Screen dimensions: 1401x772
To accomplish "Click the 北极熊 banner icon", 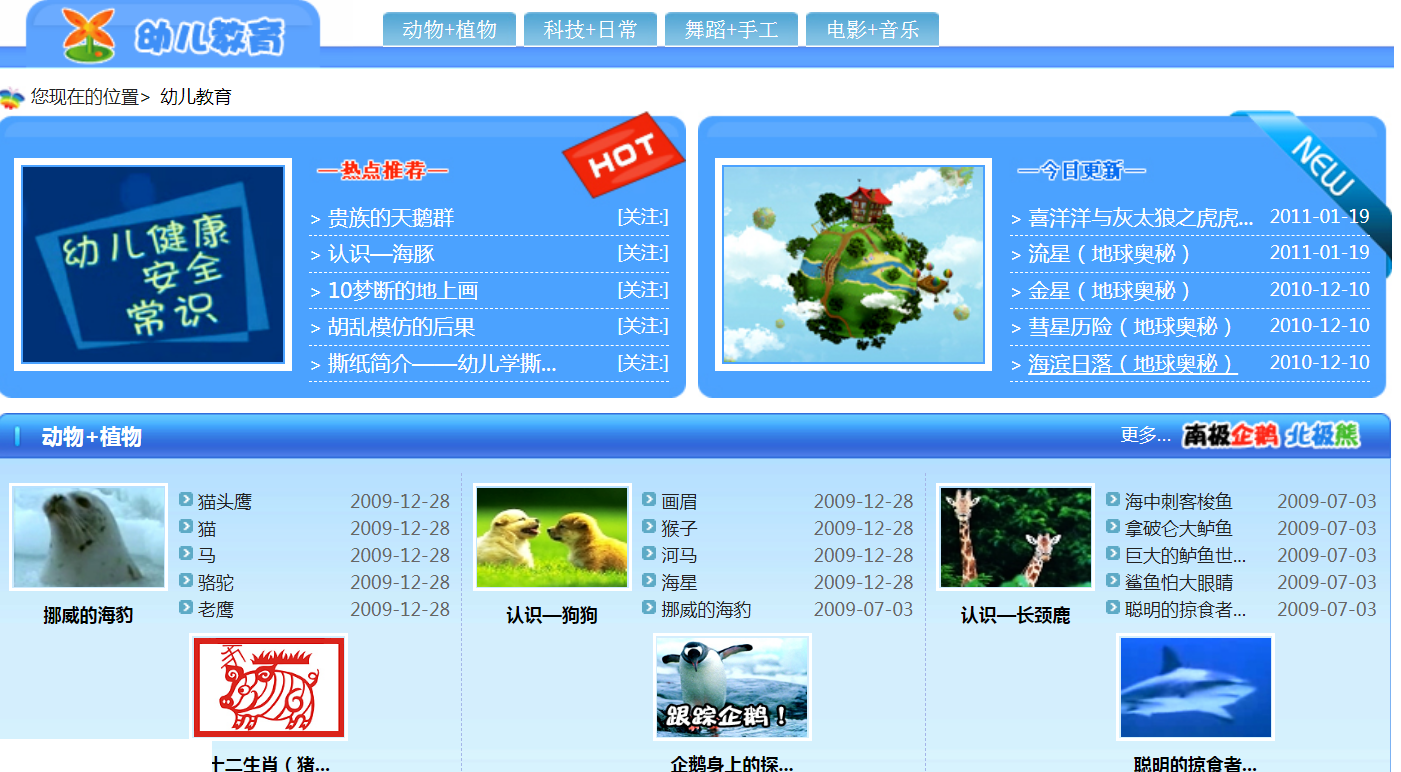I will coord(1322,436).
